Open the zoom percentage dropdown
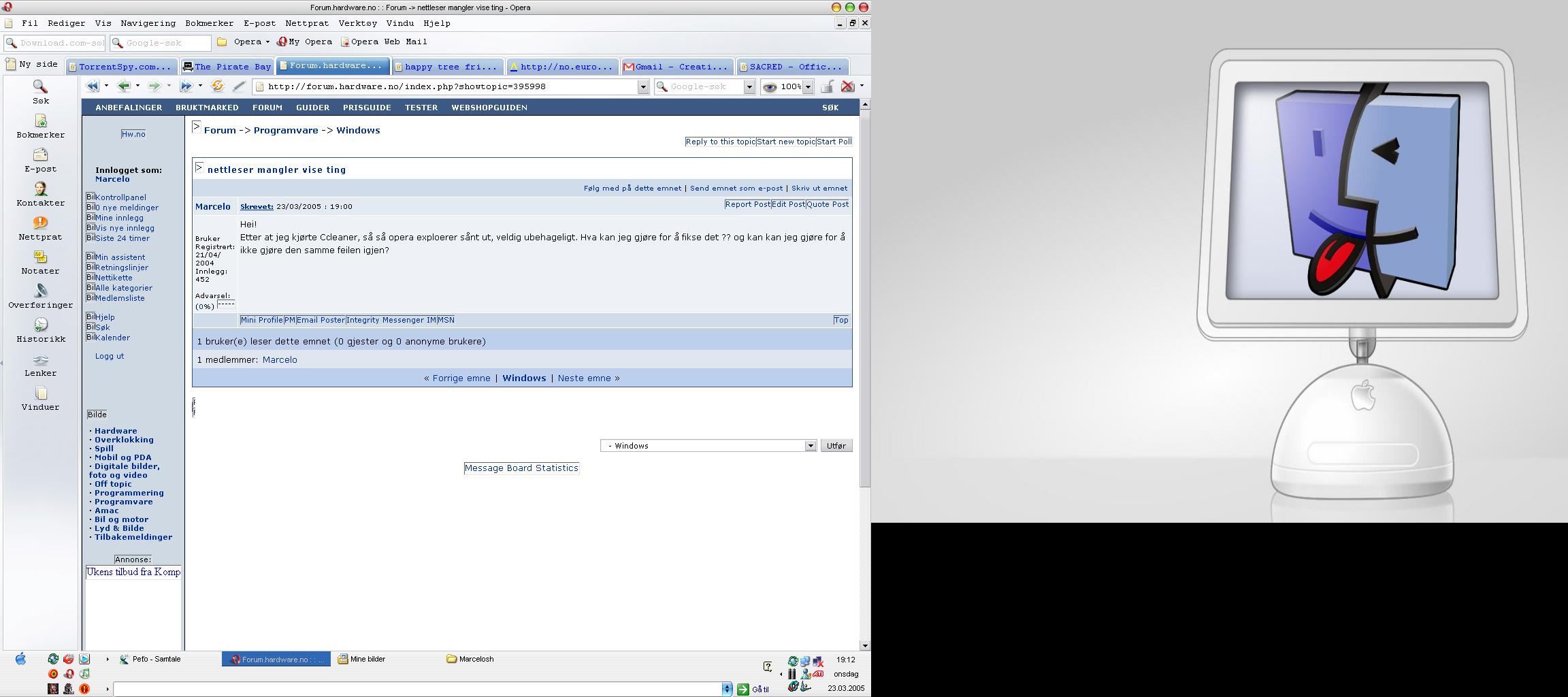 808,87
